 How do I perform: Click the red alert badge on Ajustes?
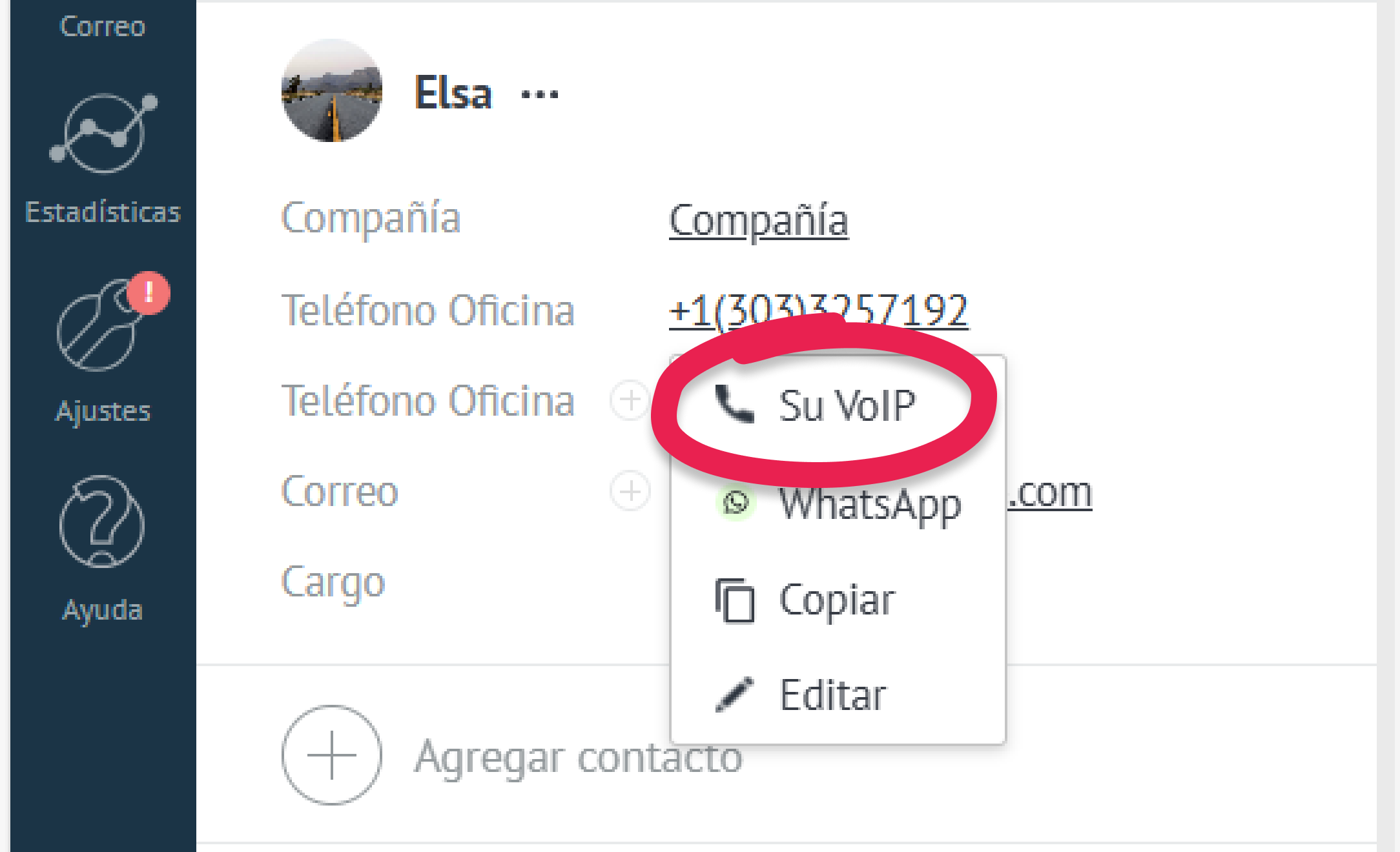point(149,292)
